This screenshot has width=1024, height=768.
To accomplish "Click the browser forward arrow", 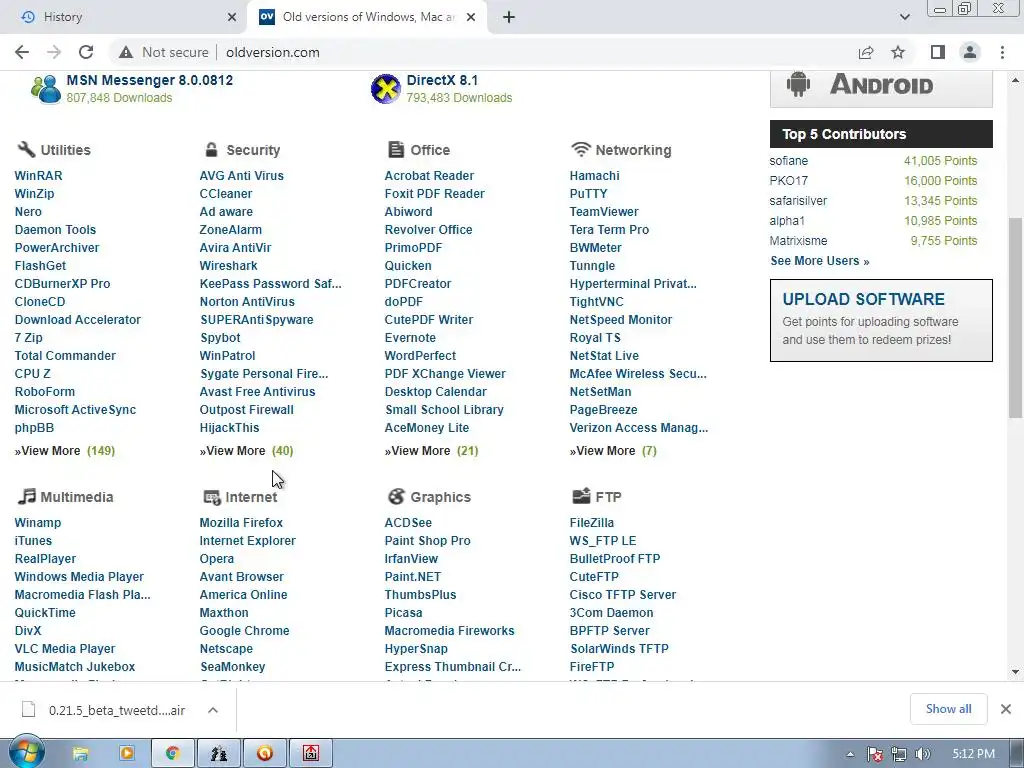I will point(54,52).
